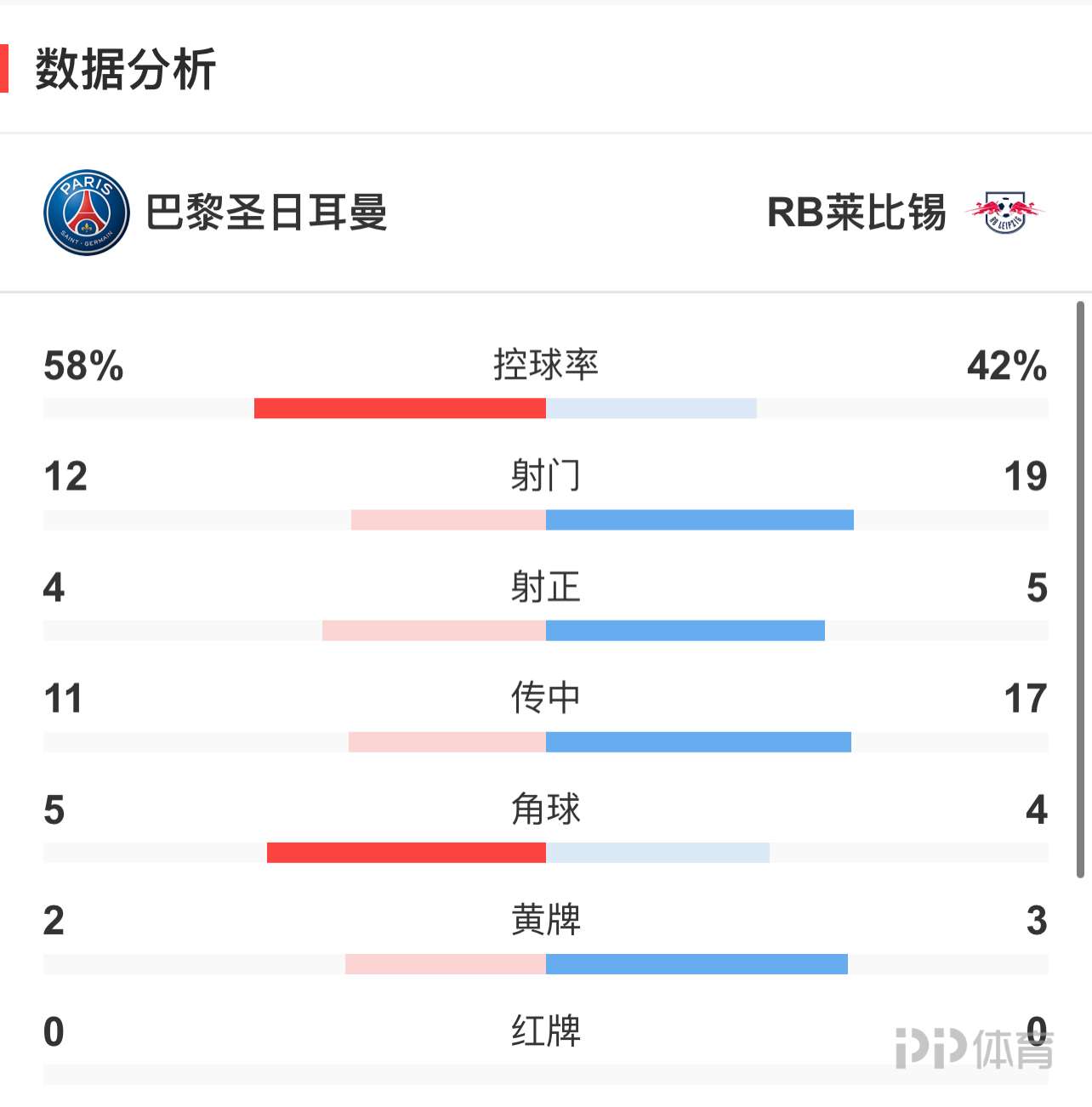Tap the 控球率 stat label
Viewport: 1092px width, 1107px height.
point(546,365)
